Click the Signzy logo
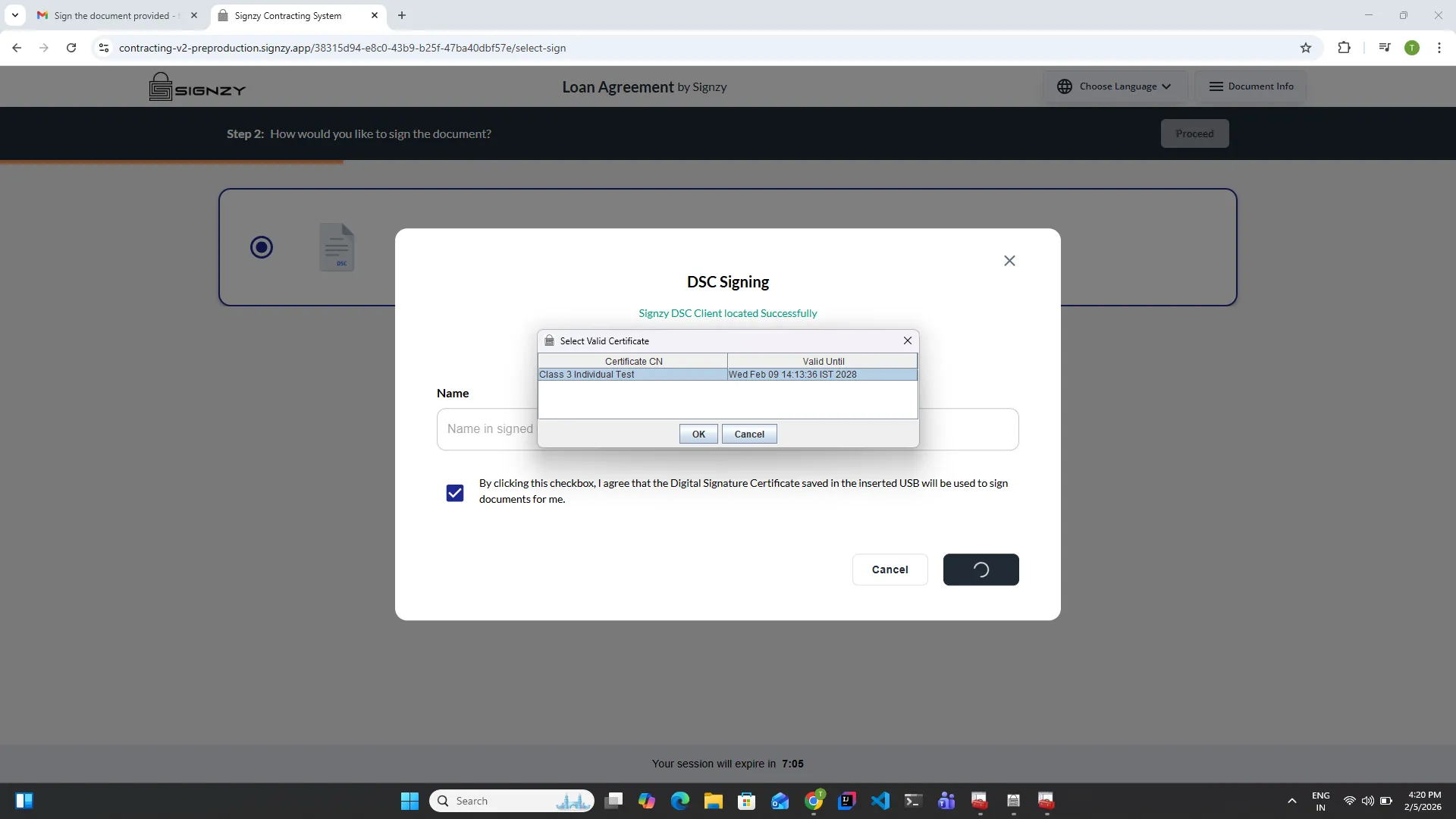1456x819 pixels. coord(197,87)
